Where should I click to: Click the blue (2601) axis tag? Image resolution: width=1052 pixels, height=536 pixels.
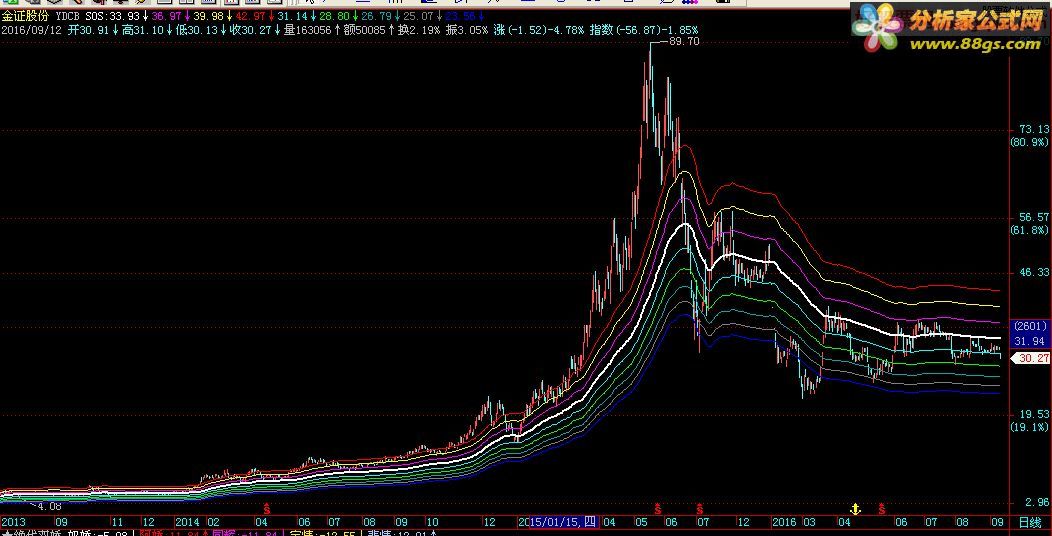click(x=1030, y=326)
